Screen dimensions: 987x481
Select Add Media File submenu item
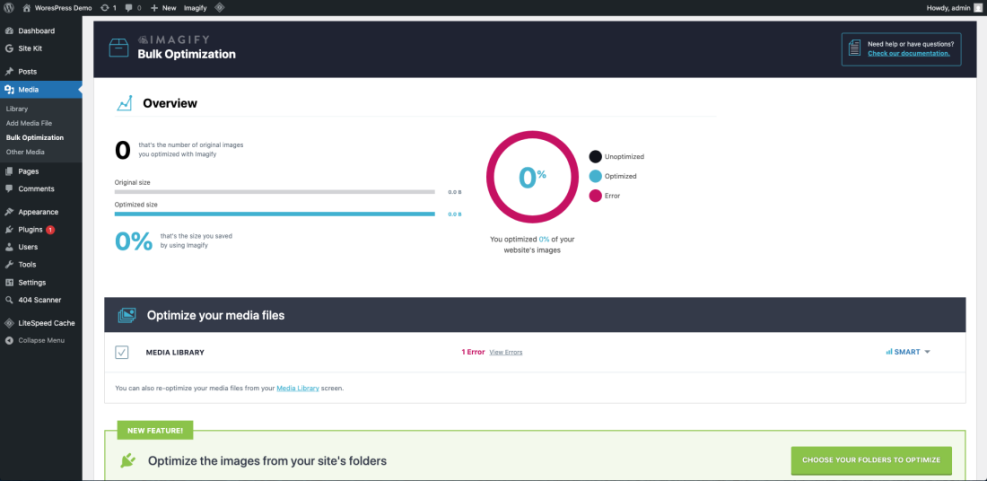[x=29, y=123]
